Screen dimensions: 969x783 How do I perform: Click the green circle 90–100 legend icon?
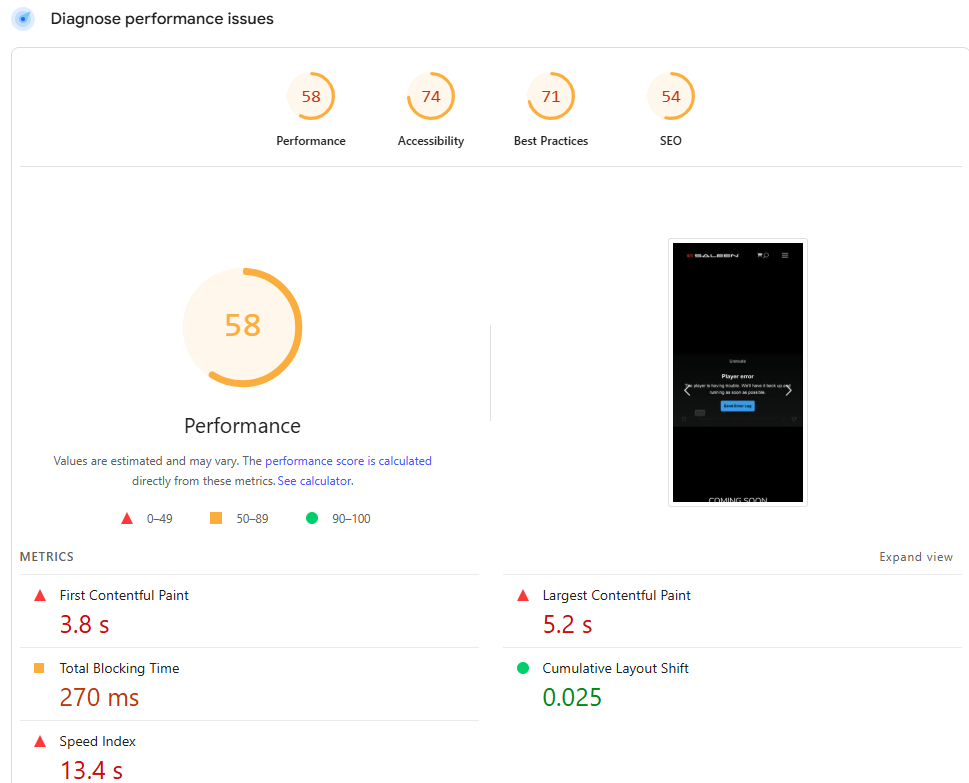click(x=312, y=518)
